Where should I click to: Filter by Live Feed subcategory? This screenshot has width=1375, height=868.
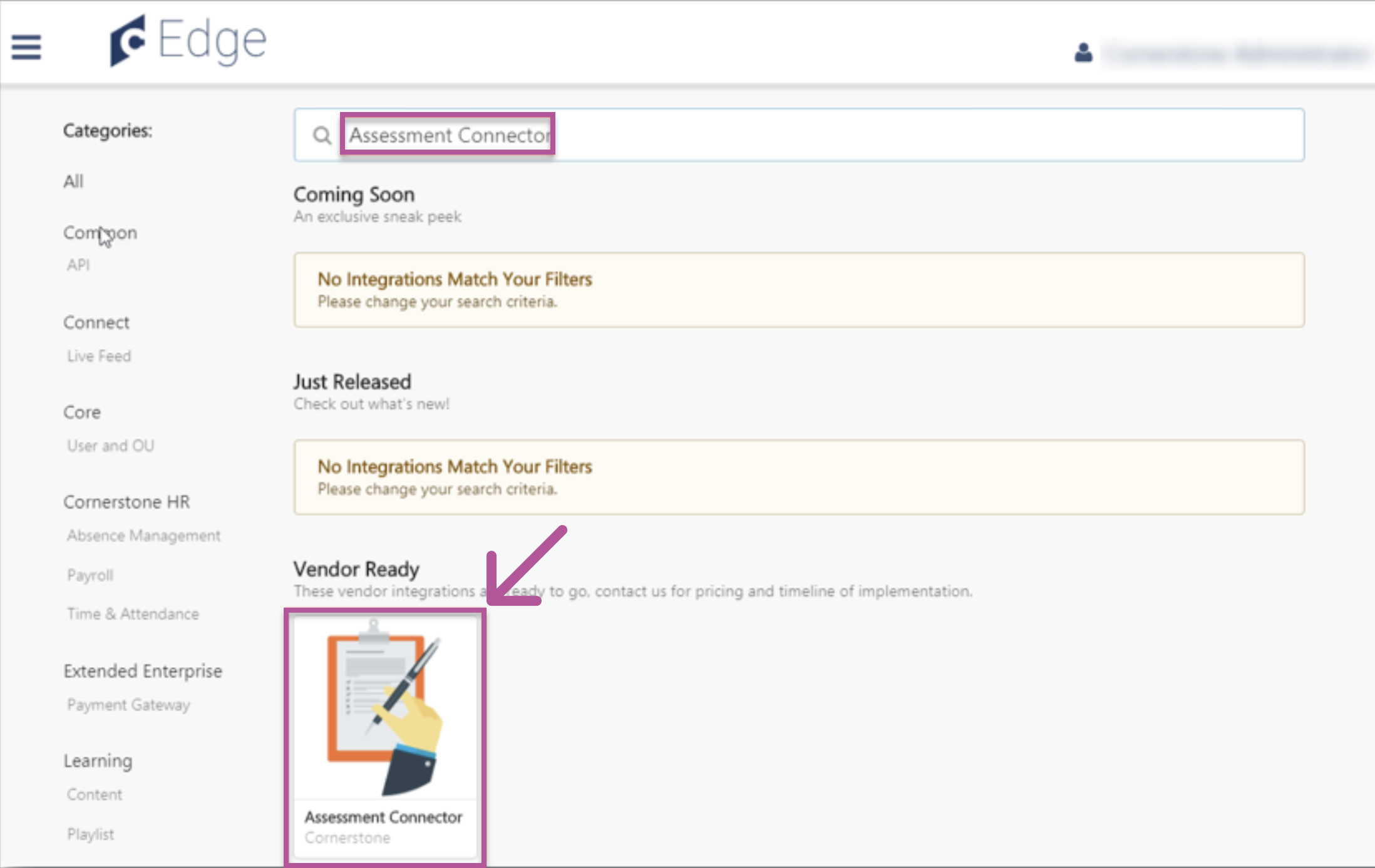[x=99, y=356]
